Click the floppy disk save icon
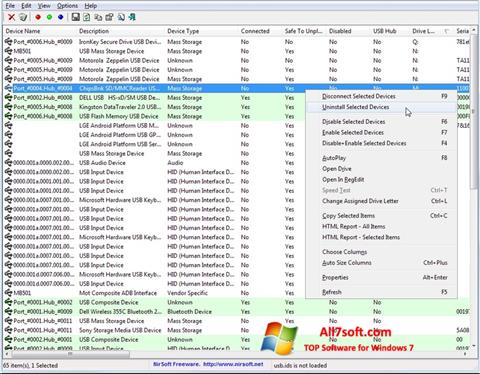Viewport: 480px width, 374px height. coord(76,17)
